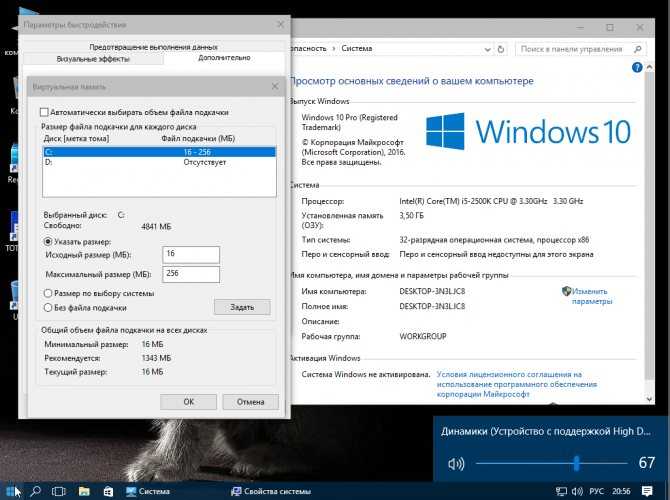This screenshot has height=500, width=670.
Task: Click Рекомендуется 1343 МБ value
Action: tap(156, 358)
